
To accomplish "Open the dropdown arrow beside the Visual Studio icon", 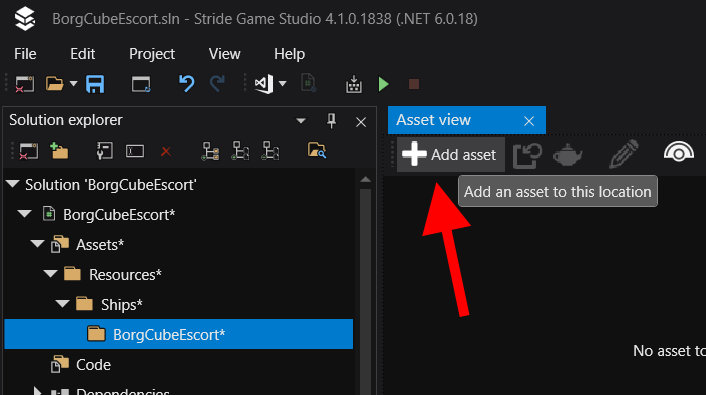I will 282,84.
